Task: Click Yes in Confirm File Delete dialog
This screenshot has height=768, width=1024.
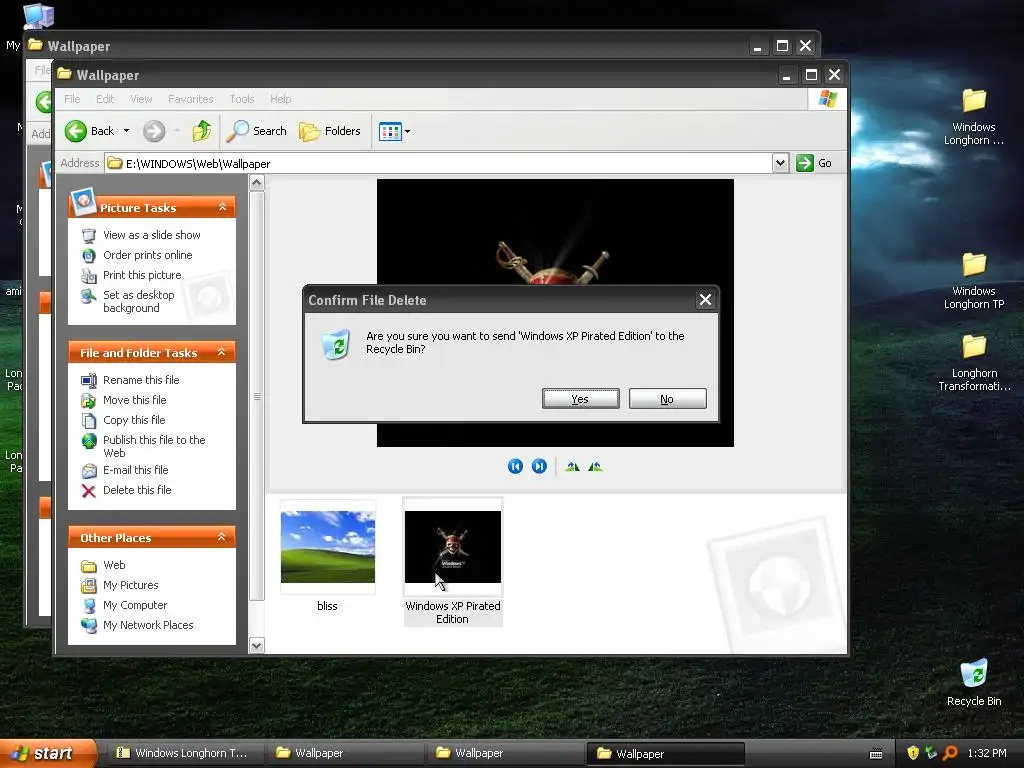Action: point(581,399)
